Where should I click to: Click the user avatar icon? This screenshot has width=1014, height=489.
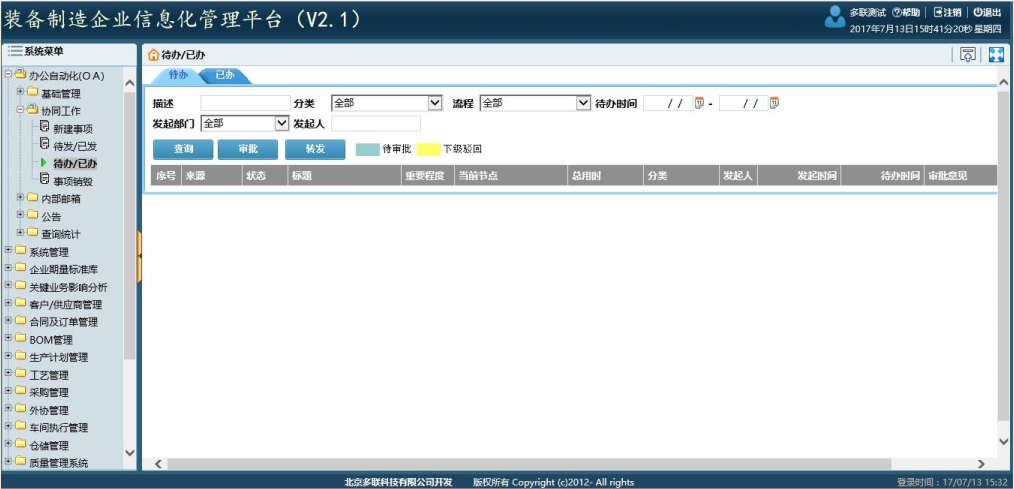pos(834,17)
